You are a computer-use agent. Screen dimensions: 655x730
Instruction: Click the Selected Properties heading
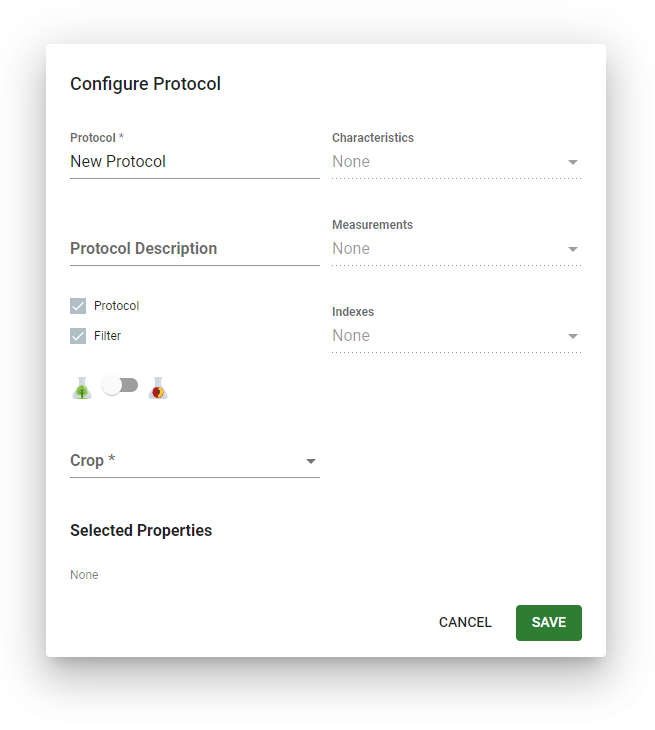point(141,530)
